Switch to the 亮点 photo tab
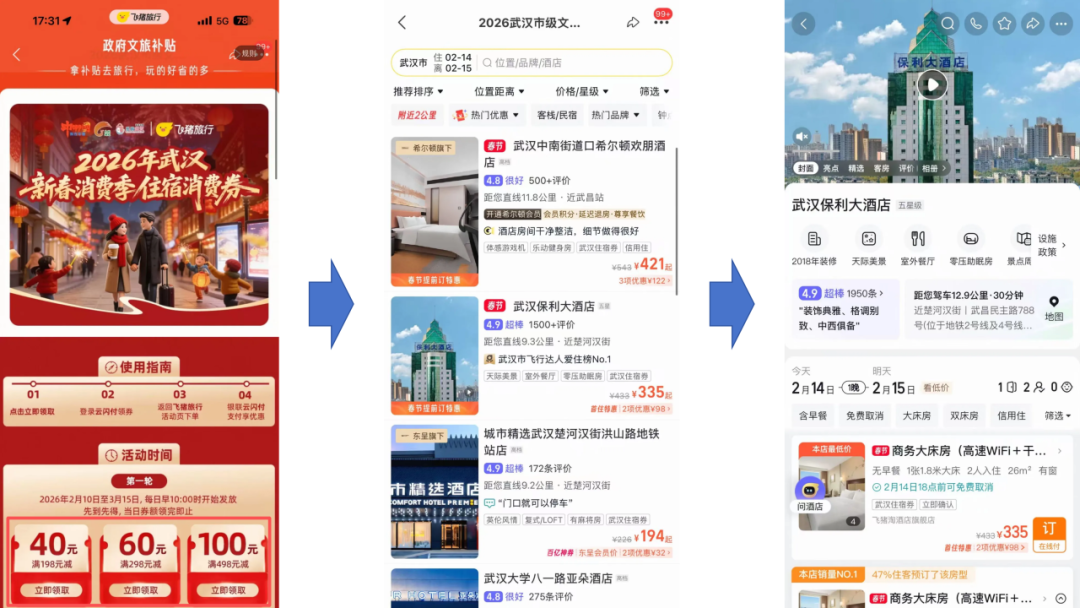 pyautogui.click(x=831, y=169)
